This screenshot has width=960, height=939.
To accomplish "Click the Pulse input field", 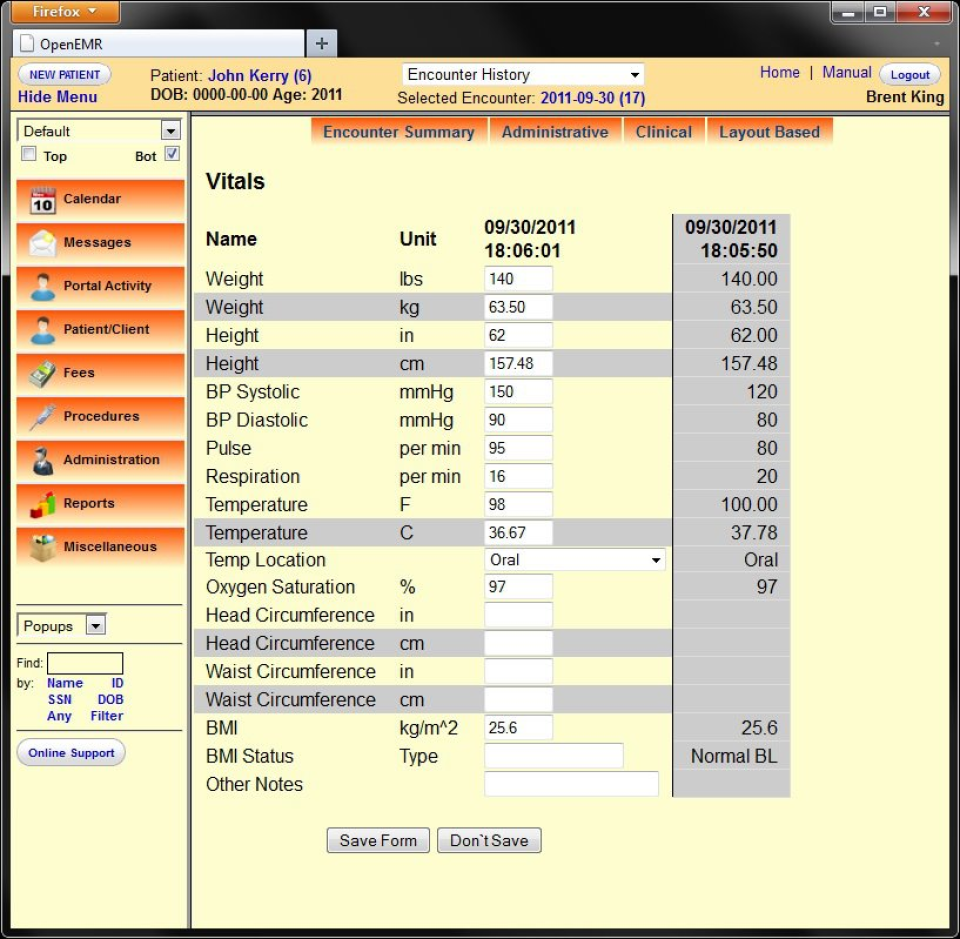I will click(x=518, y=447).
